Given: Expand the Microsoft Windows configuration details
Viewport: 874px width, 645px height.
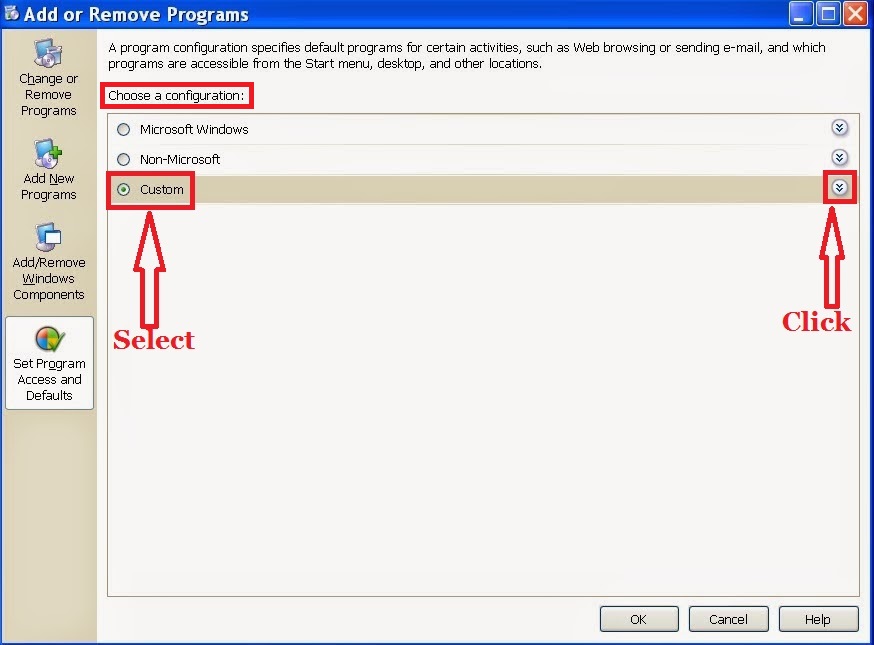Looking at the screenshot, I should [x=839, y=128].
